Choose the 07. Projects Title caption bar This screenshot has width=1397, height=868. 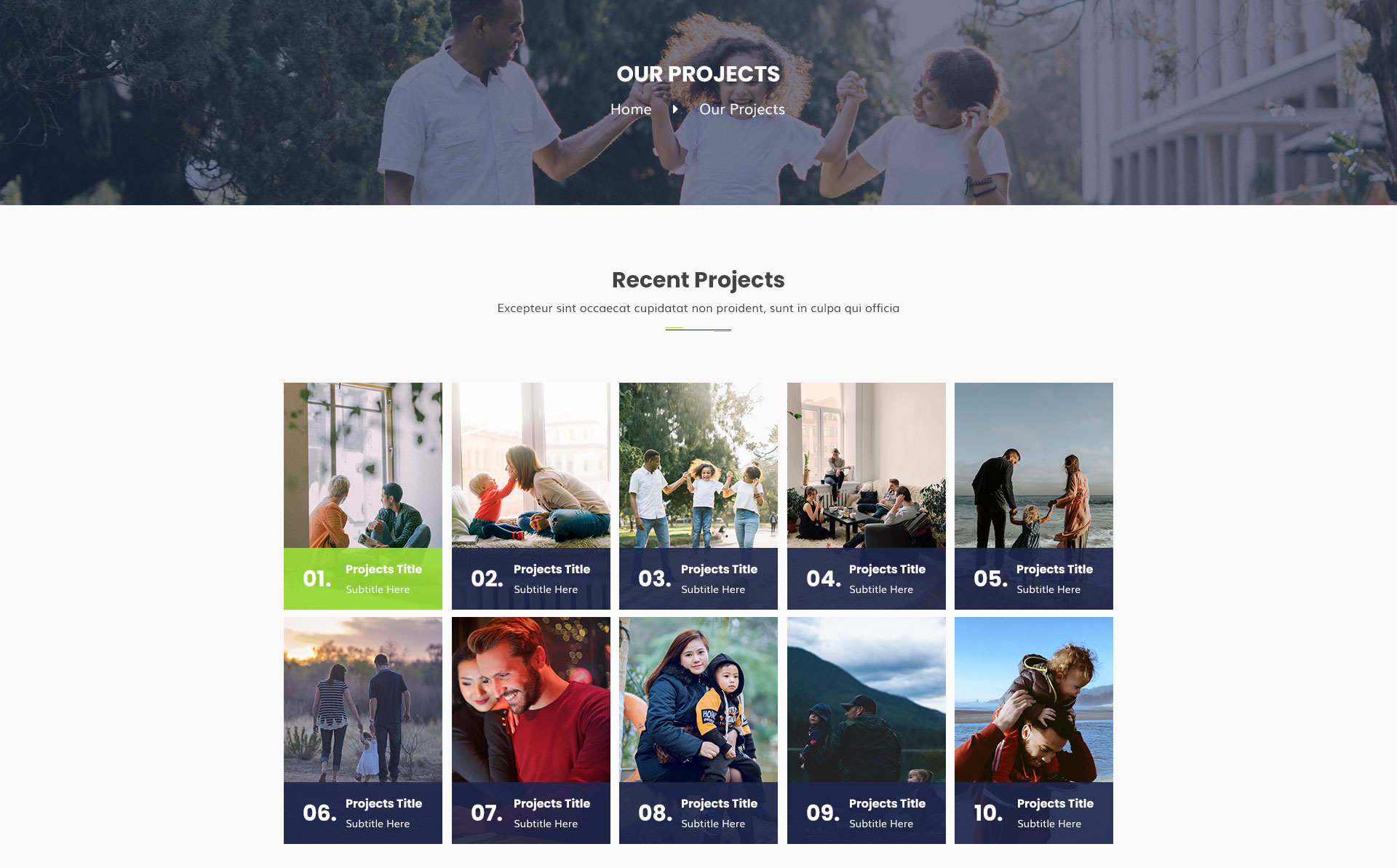coord(531,813)
